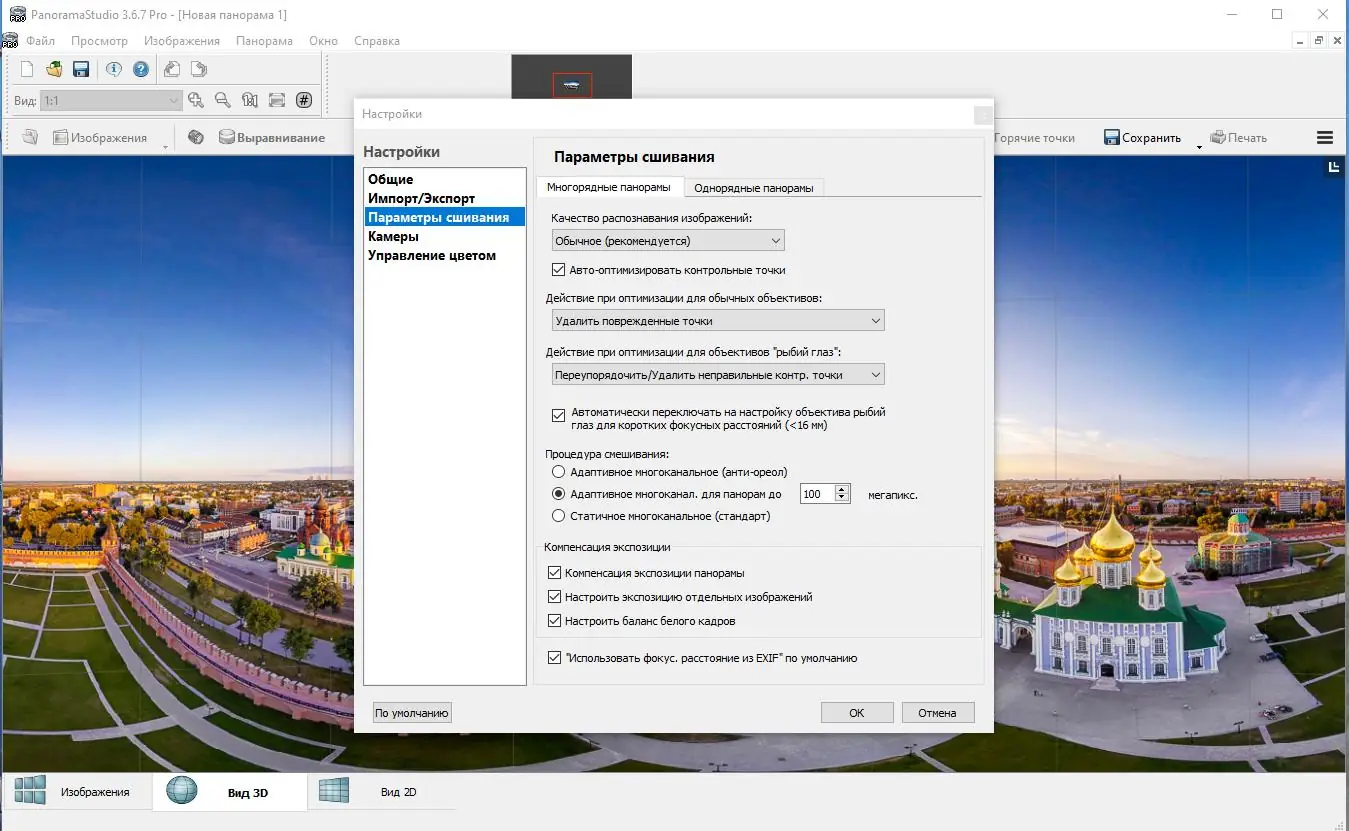Select Адаптивное многоканал. для панорам до option

[x=558, y=494]
